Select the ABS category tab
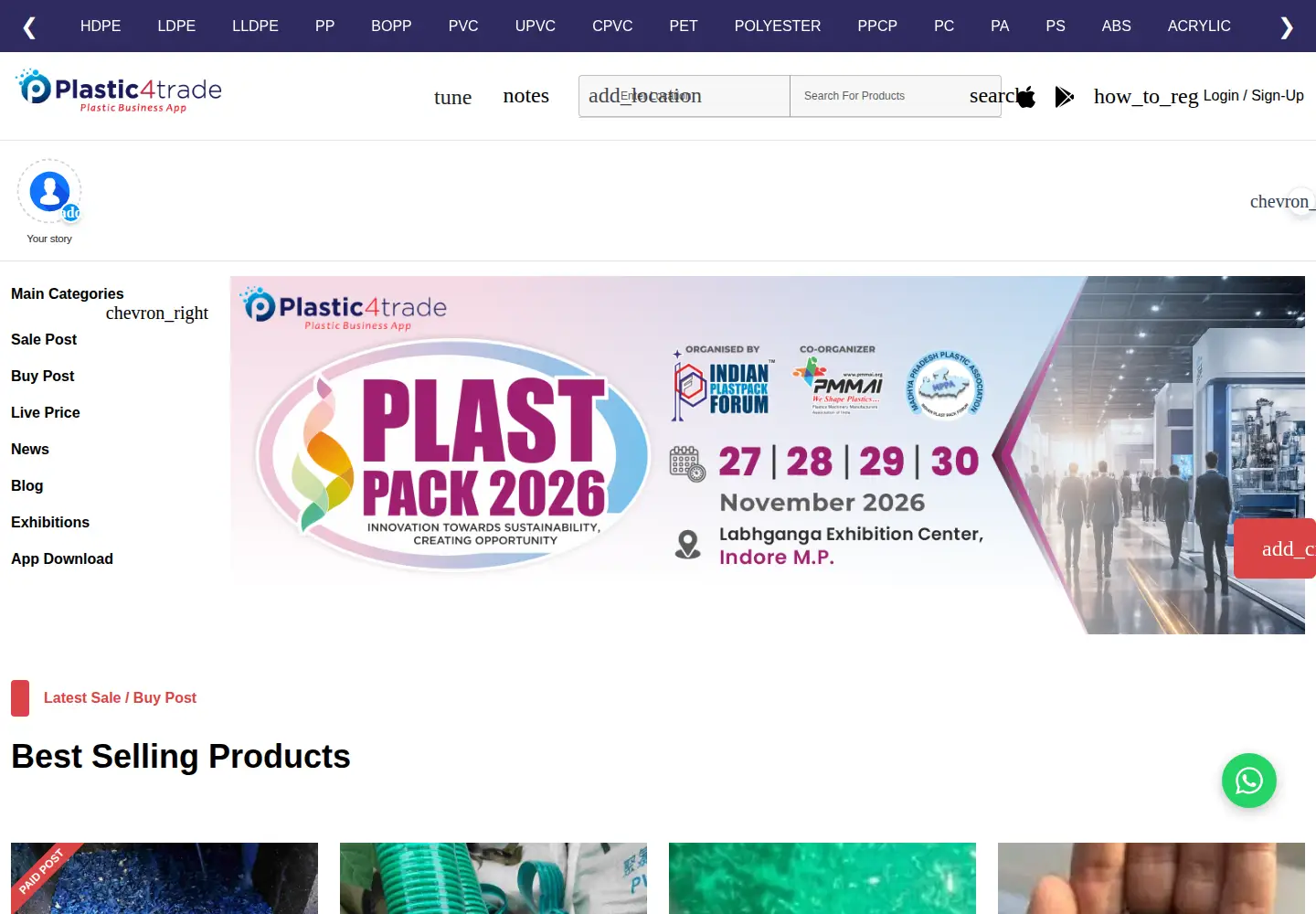The width and height of the screenshot is (1316, 914). click(x=1117, y=26)
